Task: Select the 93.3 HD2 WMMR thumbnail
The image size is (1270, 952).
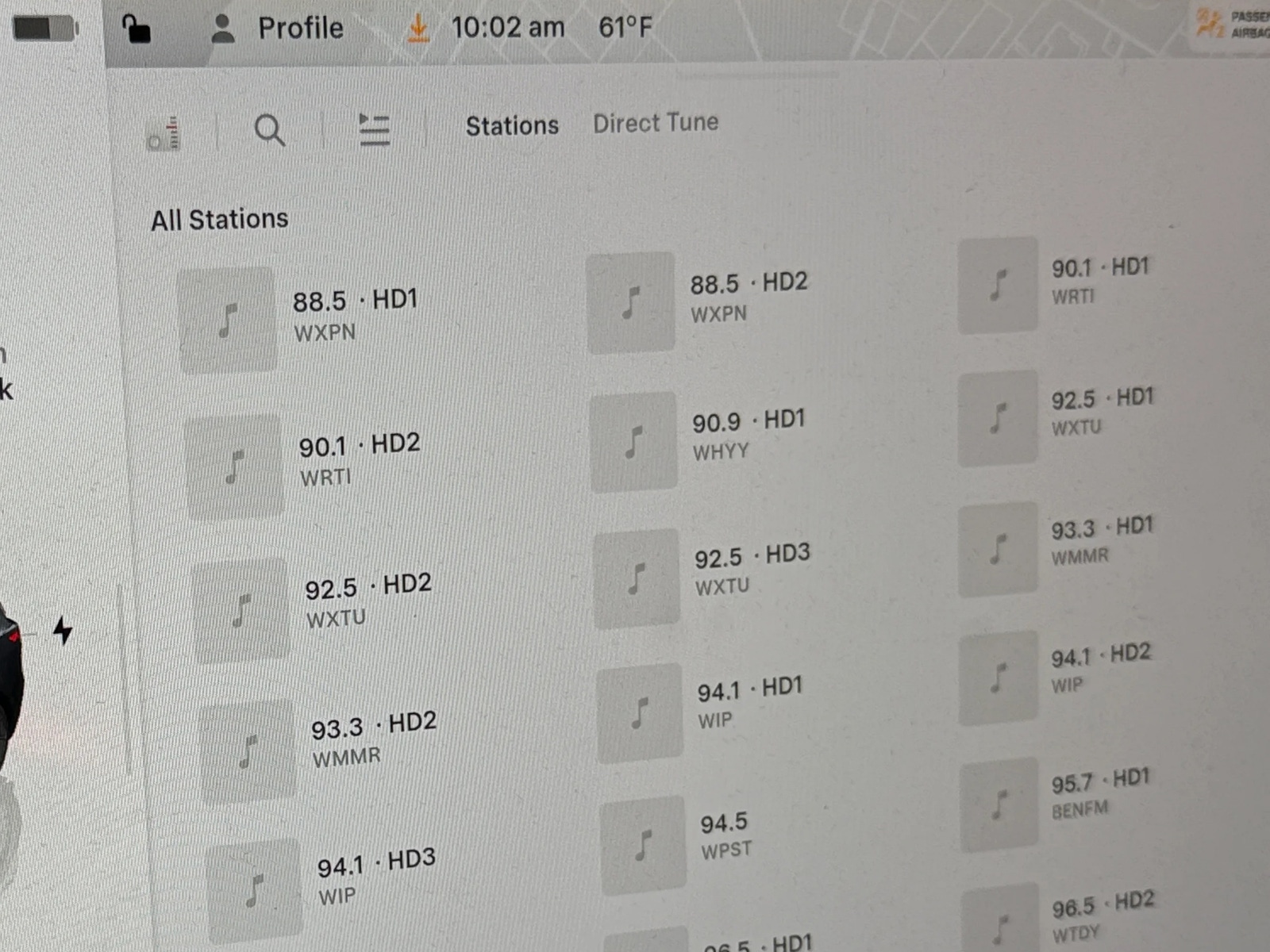Action: coord(248,750)
